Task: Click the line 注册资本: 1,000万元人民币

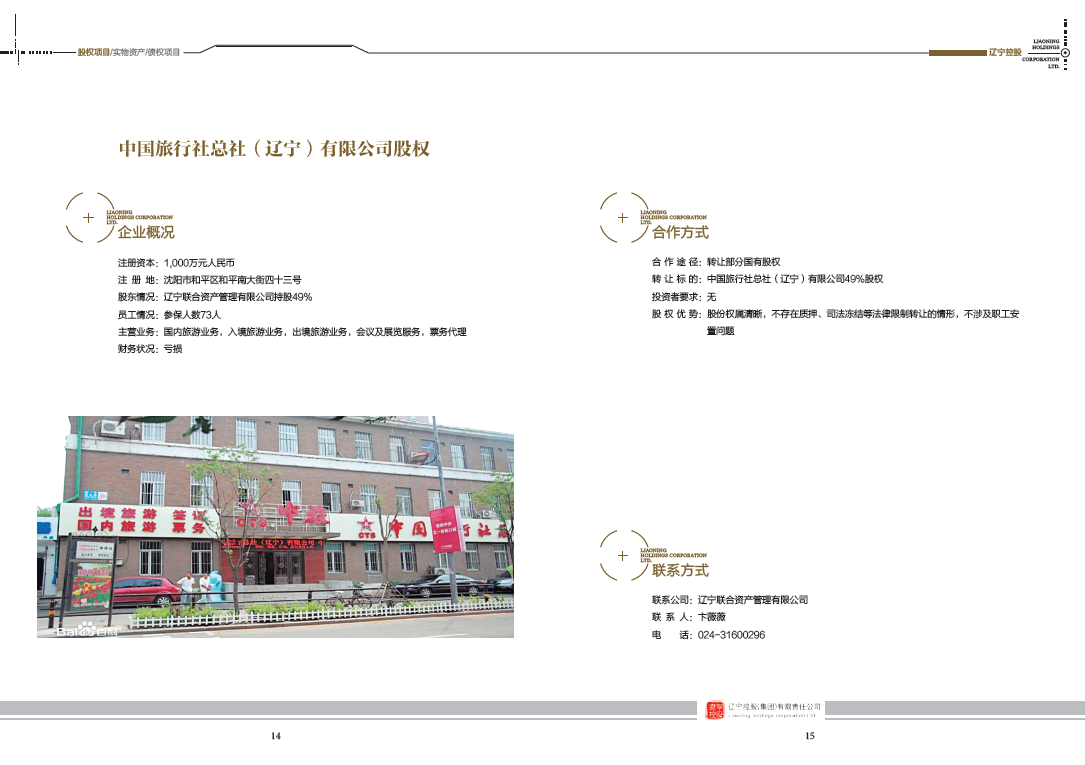Action: [176, 263]
